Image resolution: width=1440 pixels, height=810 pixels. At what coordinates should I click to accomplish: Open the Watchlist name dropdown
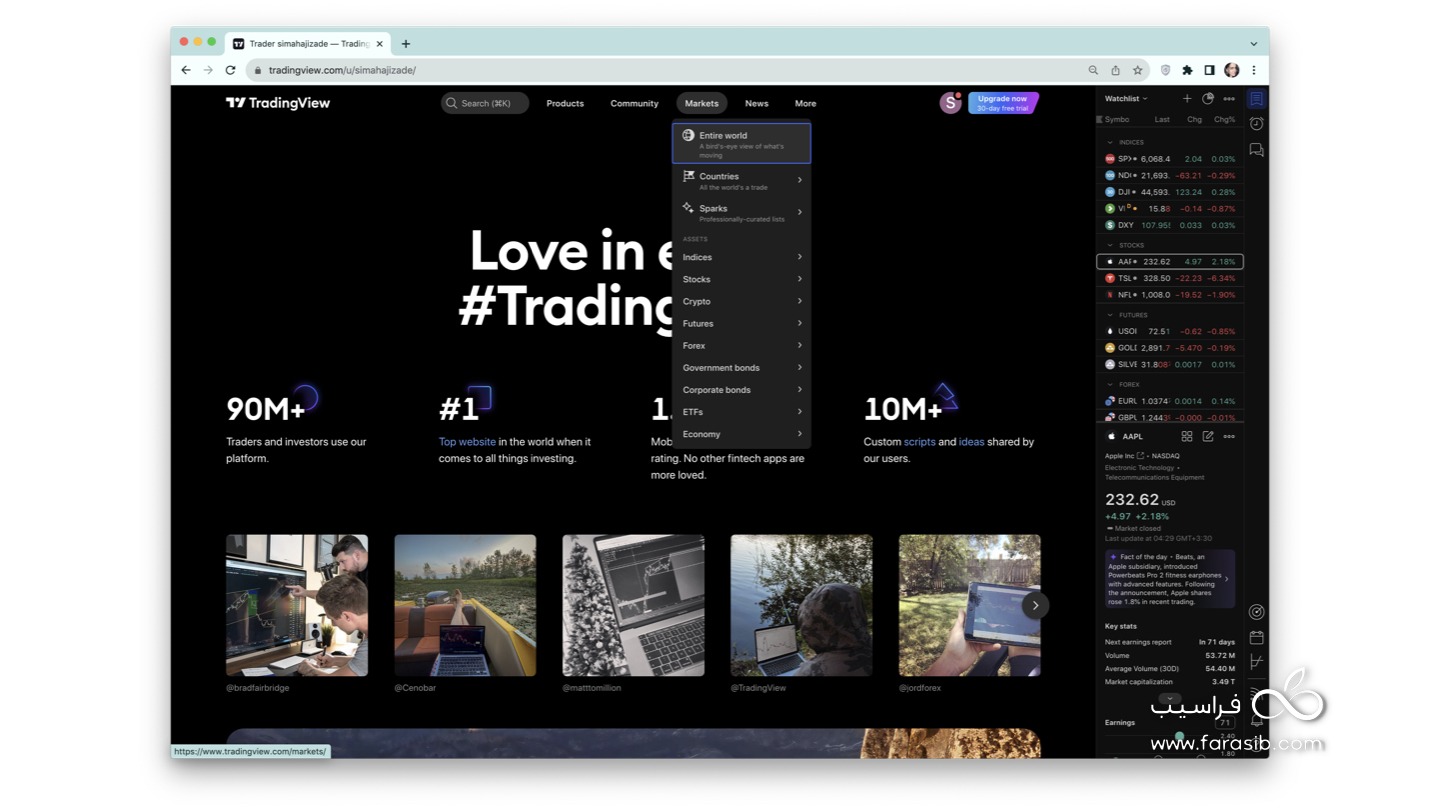[x=1126, y=99]
